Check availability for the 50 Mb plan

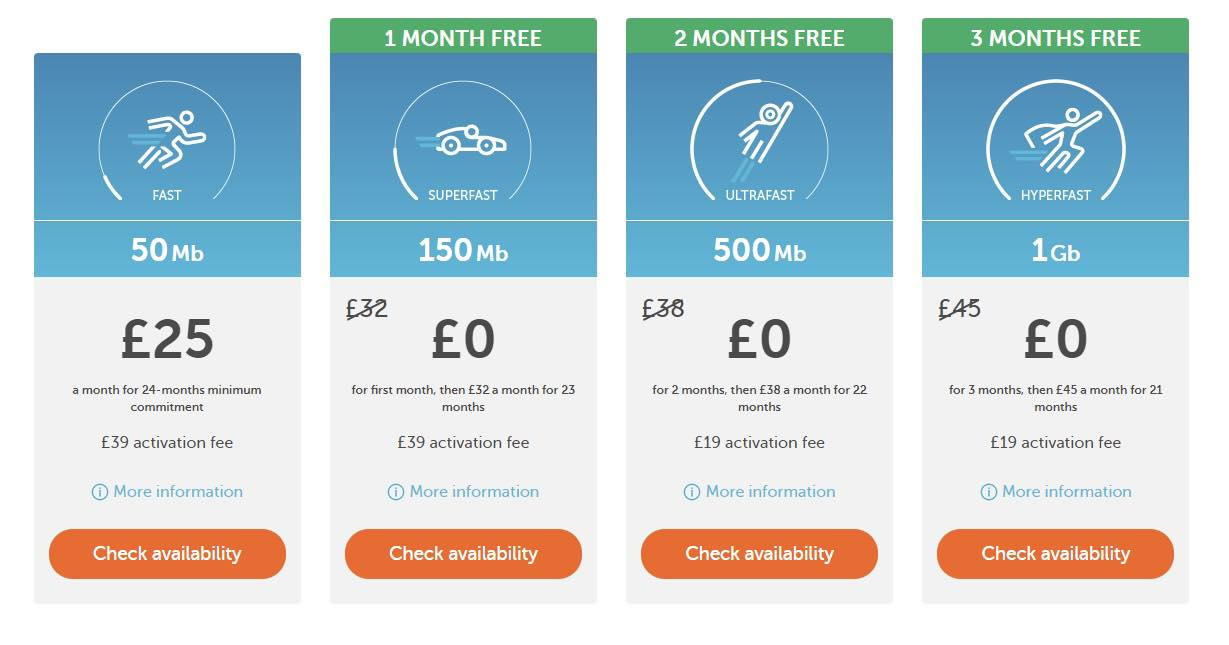(167, 554)
